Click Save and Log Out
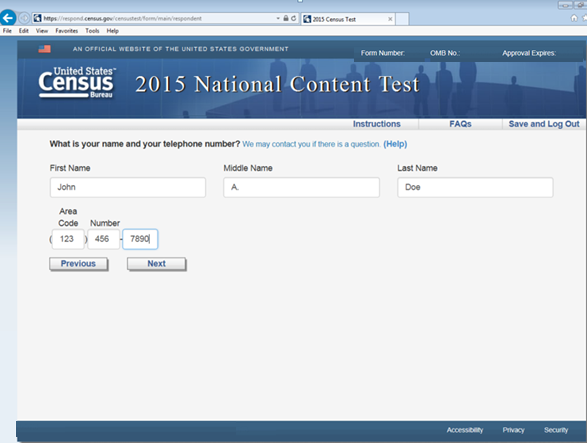 tap(544, 124)
